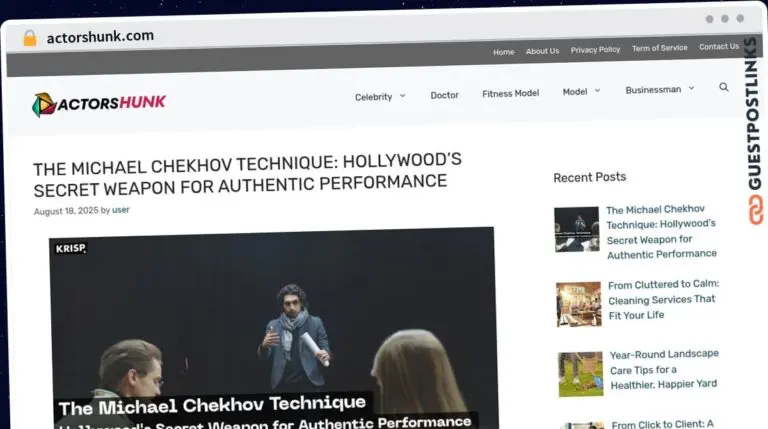Screen dimensions: 768x429
Task: Click the Michael Chekhov recent post thumbnail
Action: tap(576, 229)
